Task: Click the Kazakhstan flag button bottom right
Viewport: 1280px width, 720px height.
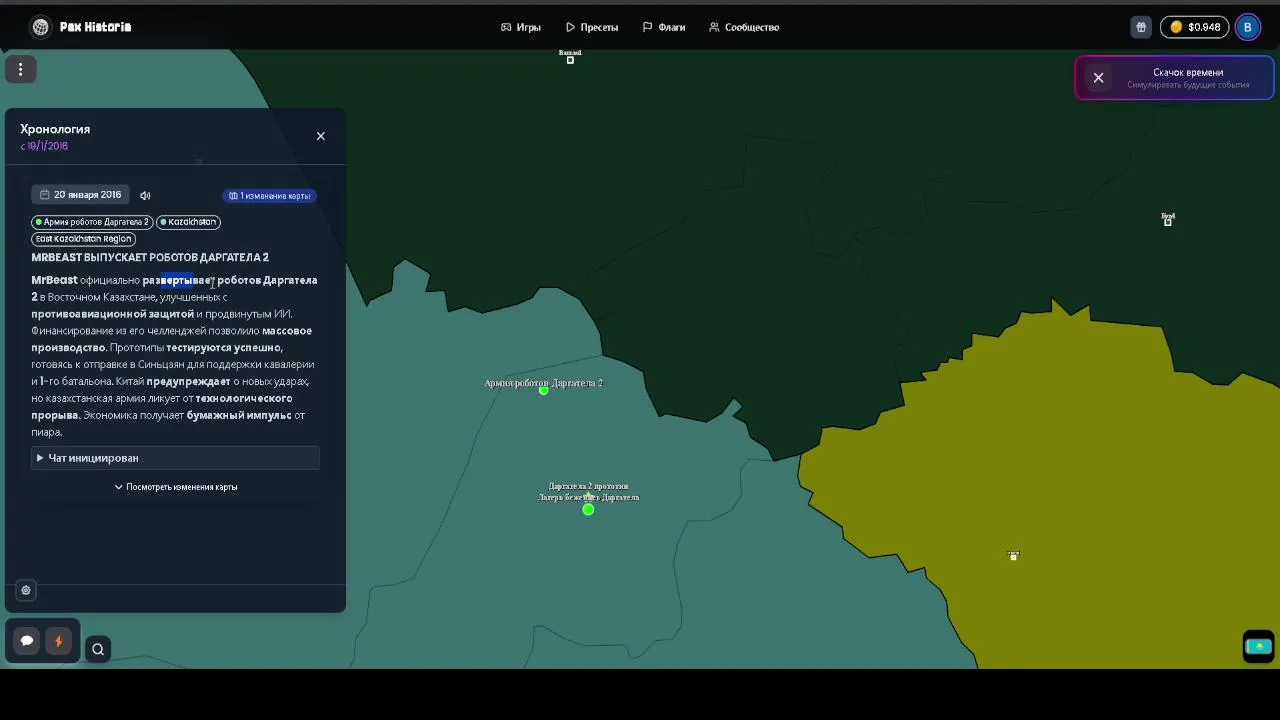Action: [x=1258, y=646]
